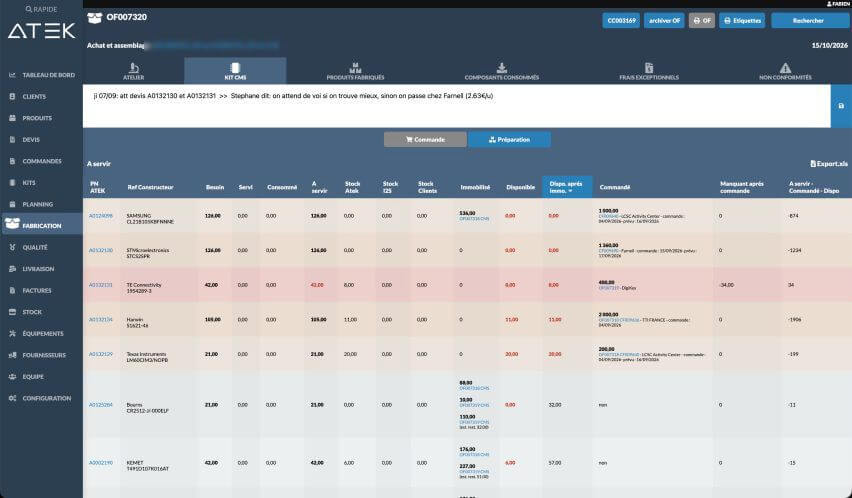Export the table with Export.xls

point(829,163)
